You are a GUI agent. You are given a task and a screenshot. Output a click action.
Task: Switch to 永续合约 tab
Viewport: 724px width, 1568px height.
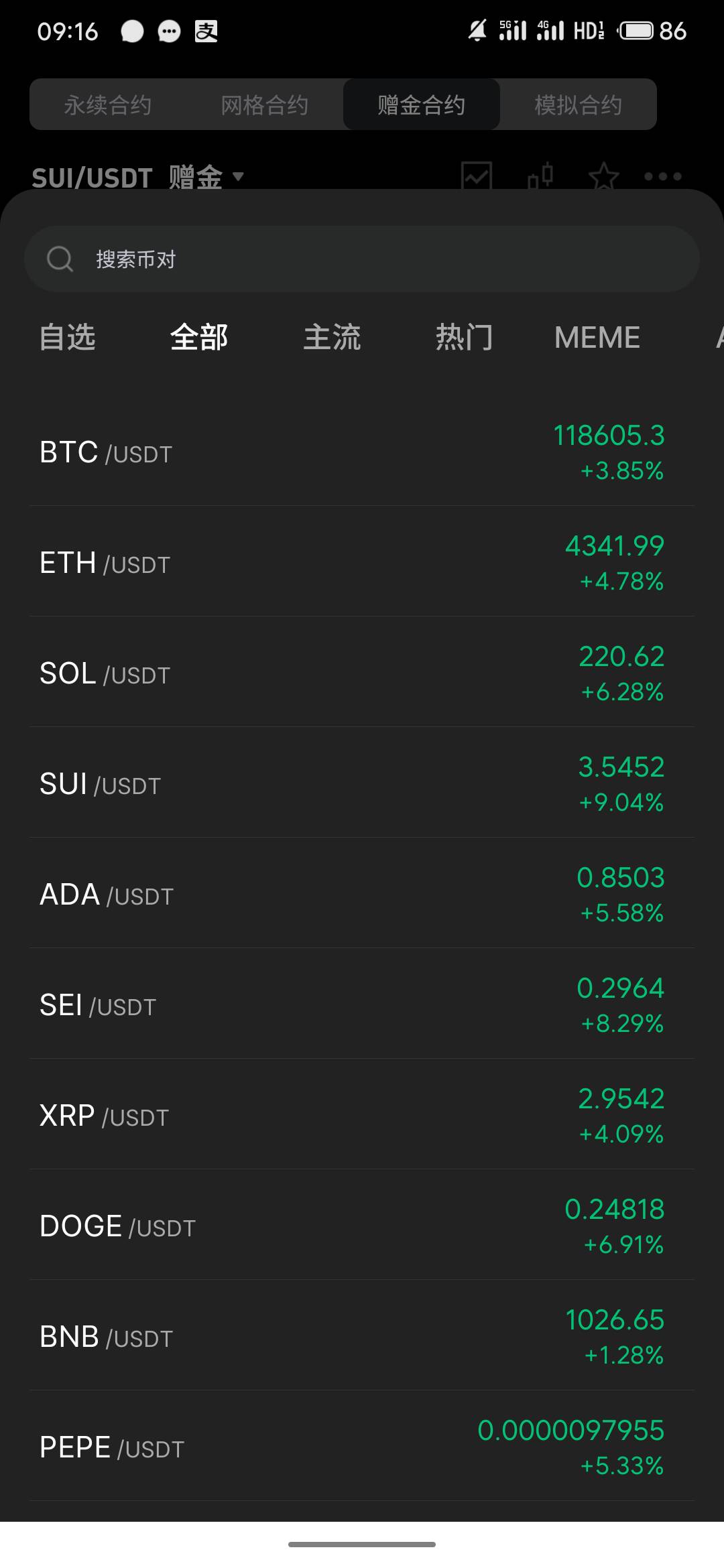108,105
